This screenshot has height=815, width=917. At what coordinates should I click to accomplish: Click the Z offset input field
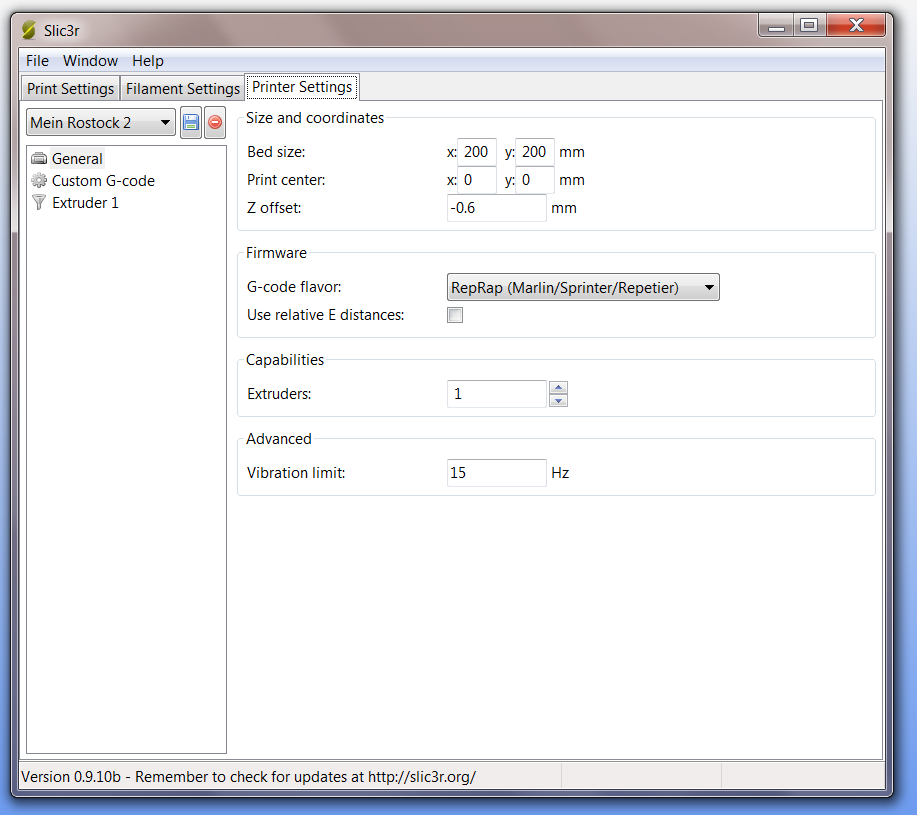[496, 208]
